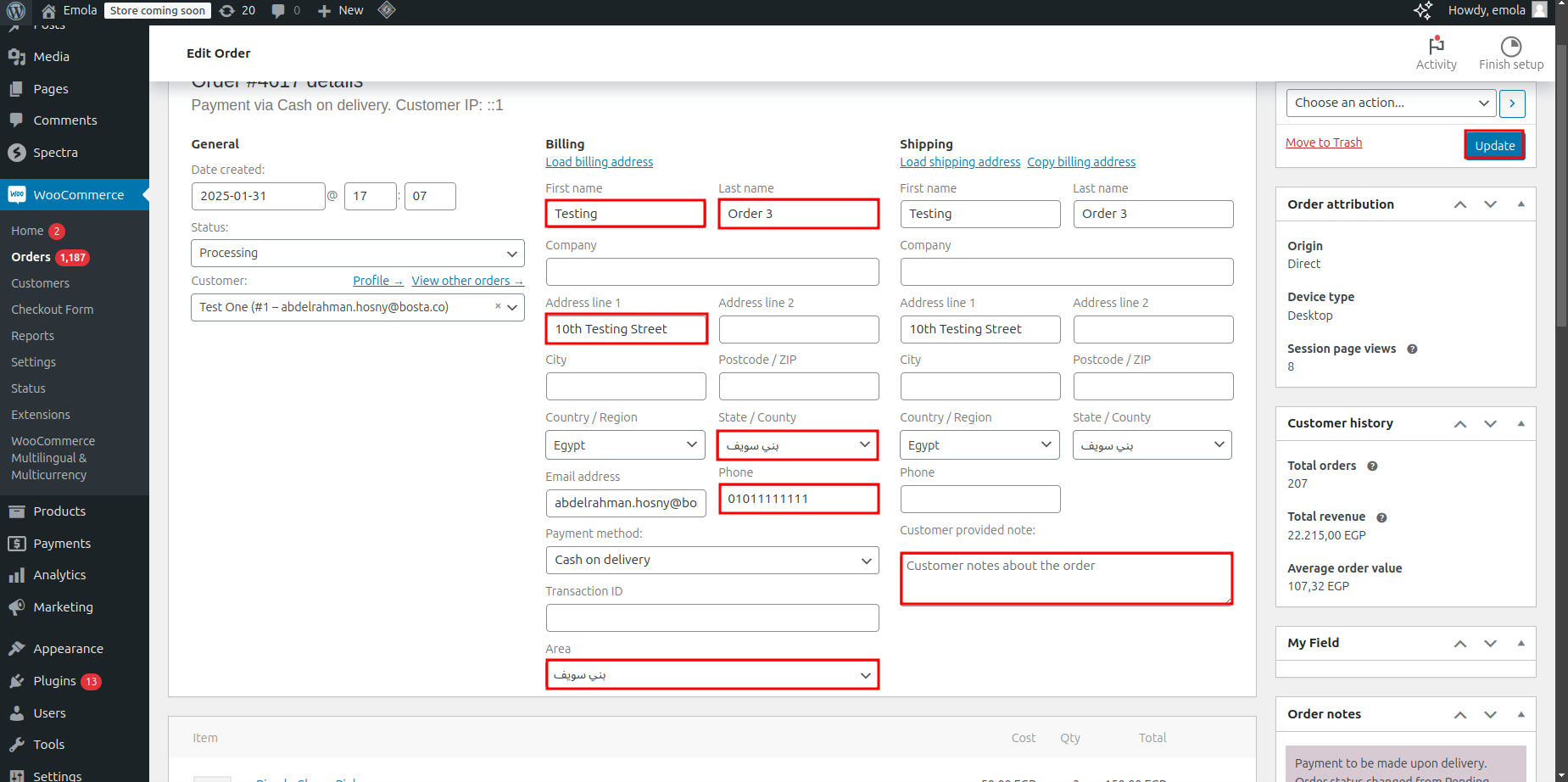Viewport: 1568px width, 782px height.
Task: Open the updates icon showing 20
Action: point(237,10)
